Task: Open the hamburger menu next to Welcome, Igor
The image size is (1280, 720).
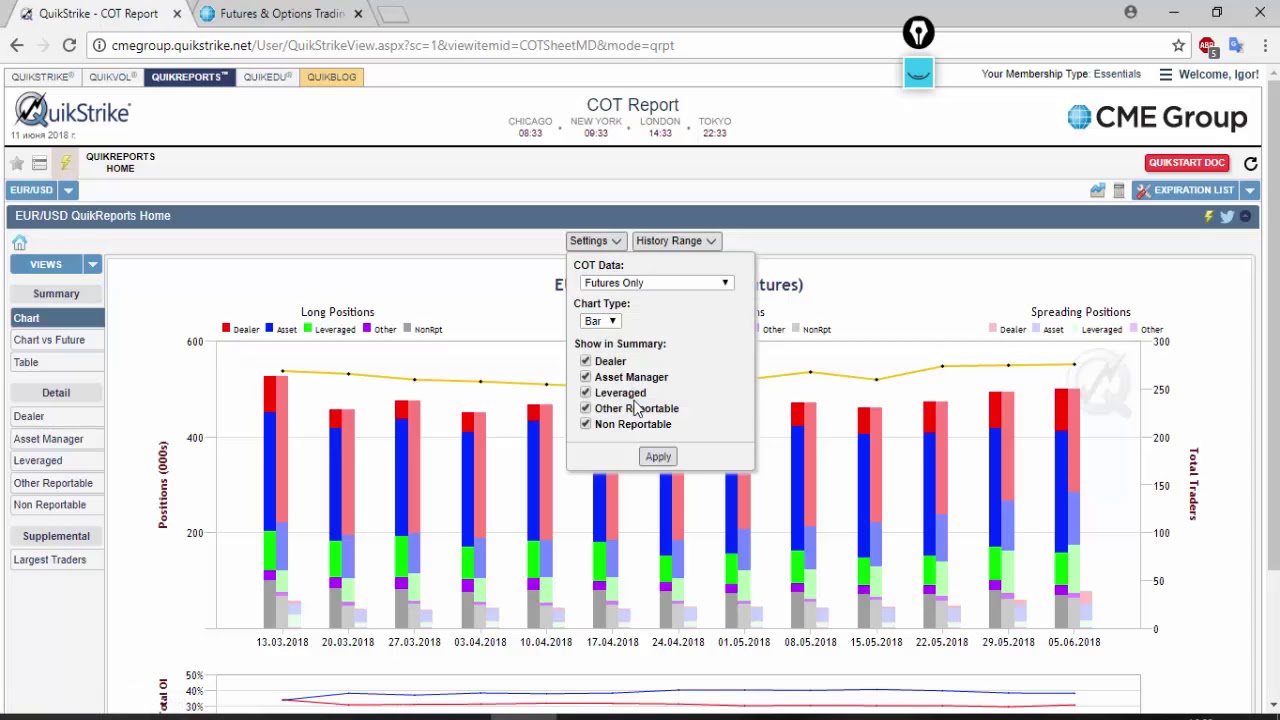Action: tap(1165, 74)
